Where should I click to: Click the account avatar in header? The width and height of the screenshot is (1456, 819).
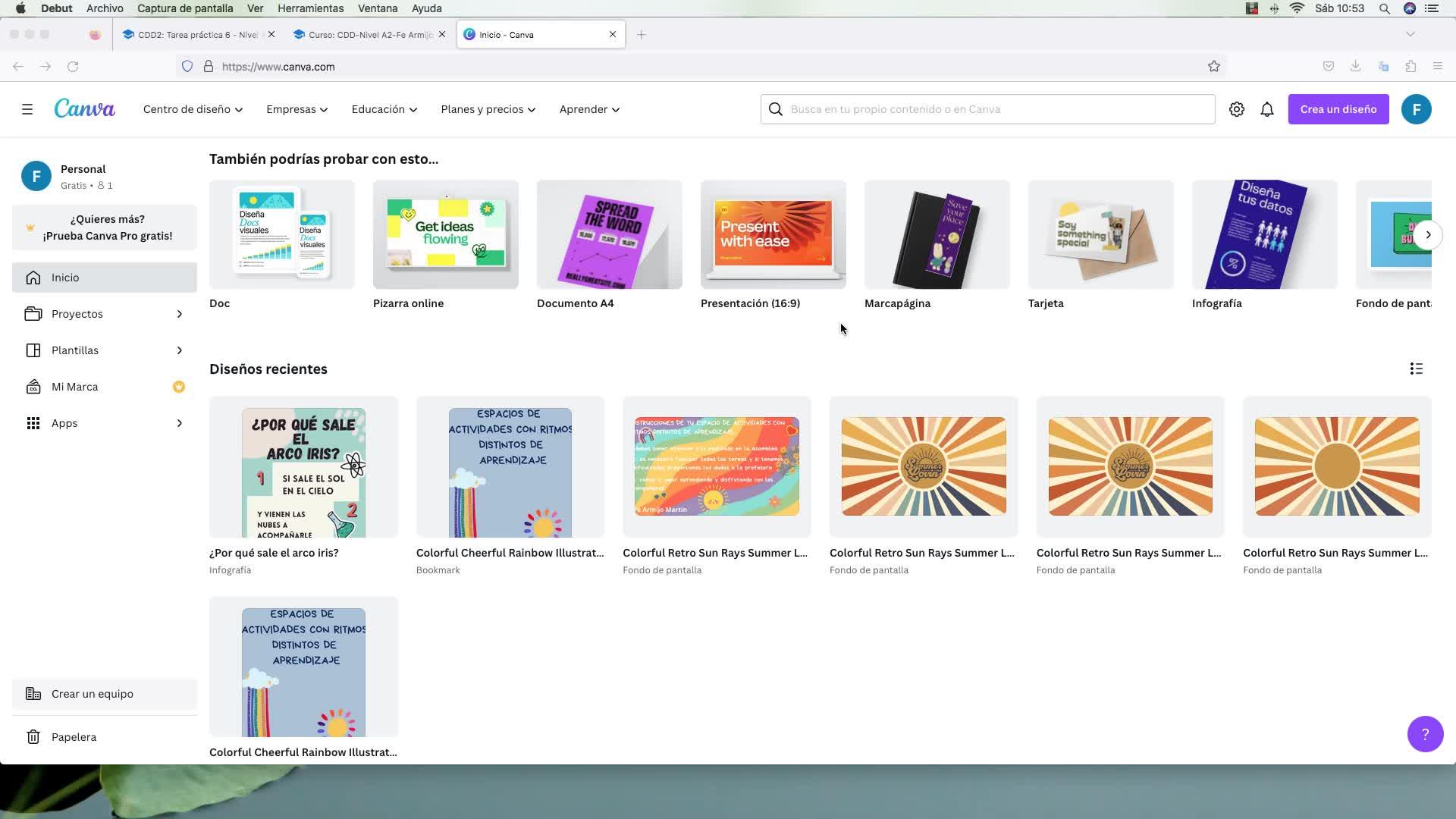coord(1416,109)
